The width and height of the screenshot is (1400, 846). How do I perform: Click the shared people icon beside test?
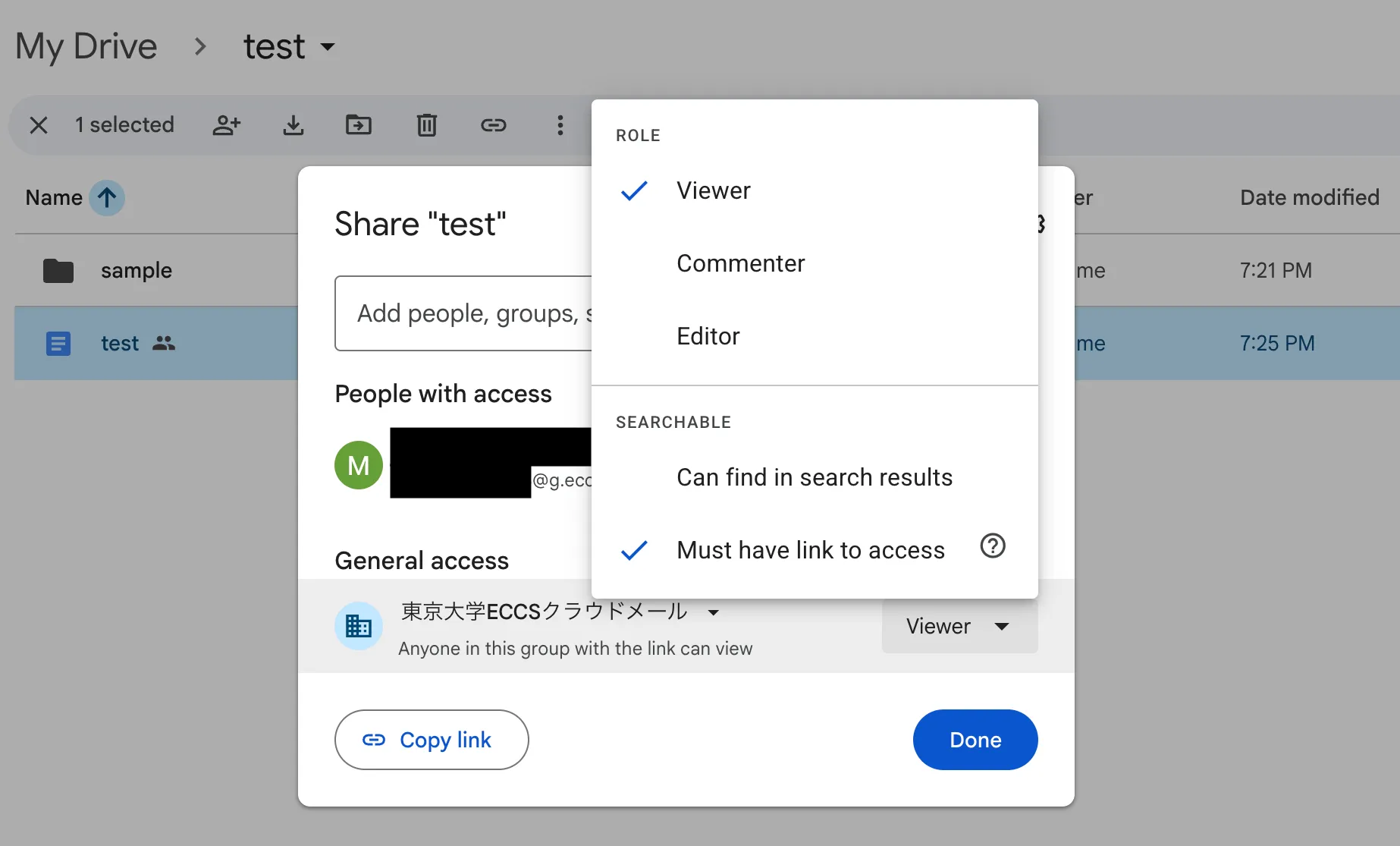(164, 344)
